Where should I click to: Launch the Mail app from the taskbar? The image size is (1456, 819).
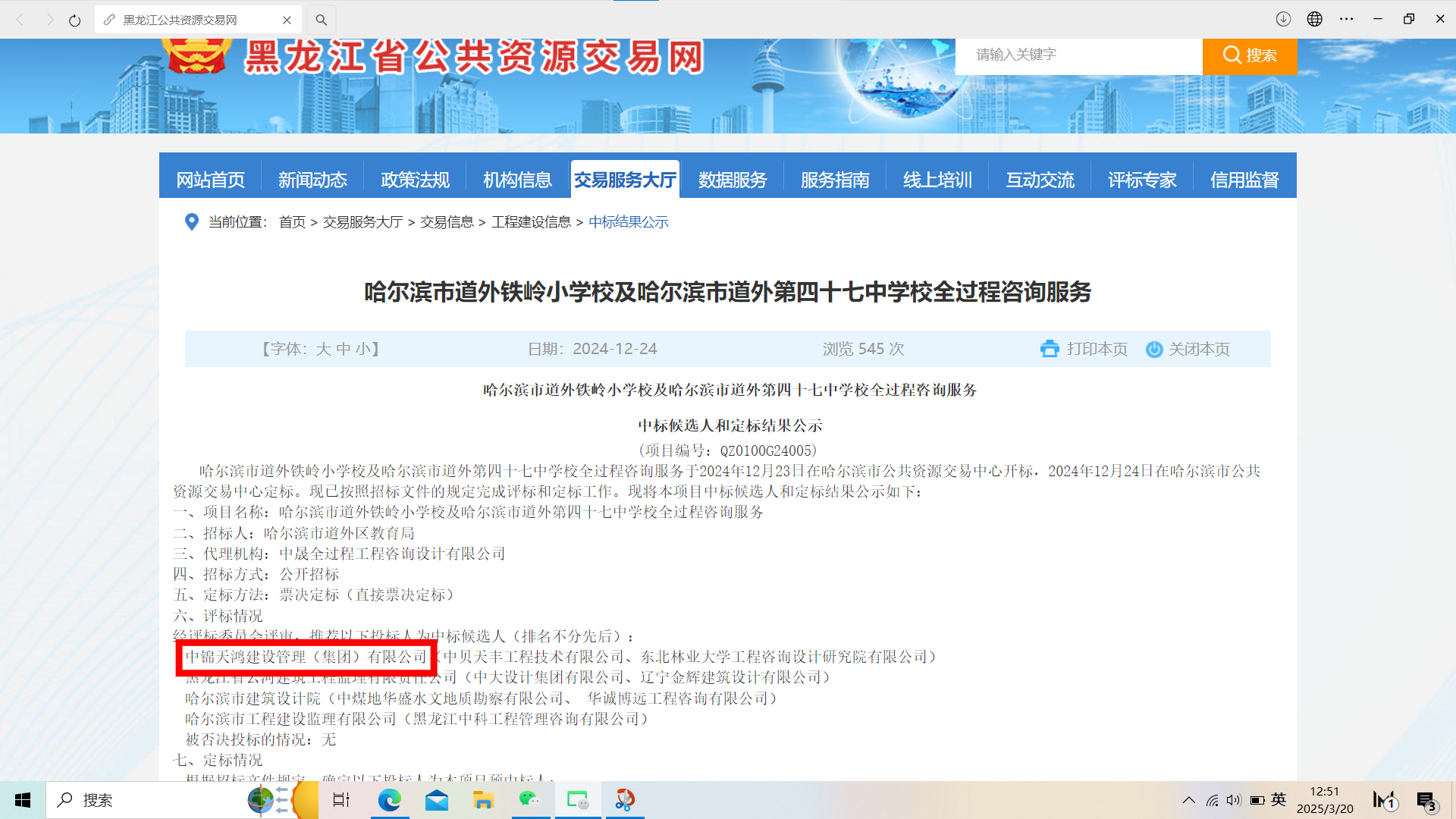pos(436,800)
